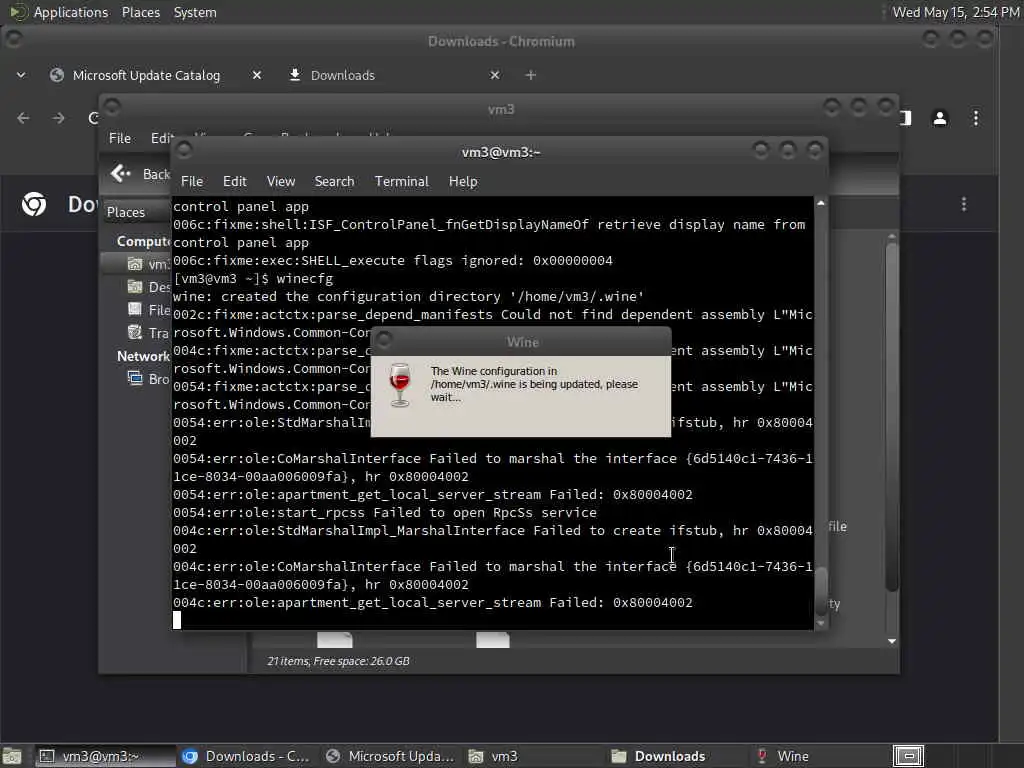Click terminal scrollbar up arrow
Viewport: 1024px width, 768px height.
tap(821, 203)
